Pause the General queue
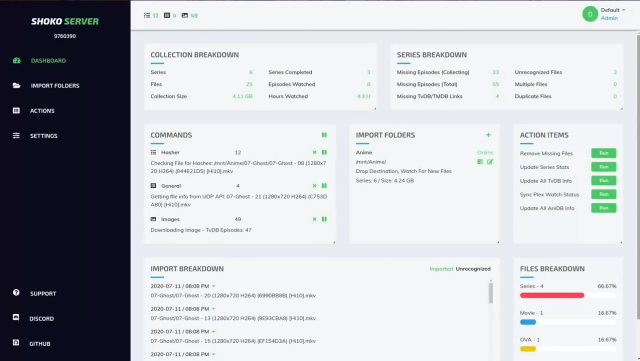640x361 pixels. point(324,186)
